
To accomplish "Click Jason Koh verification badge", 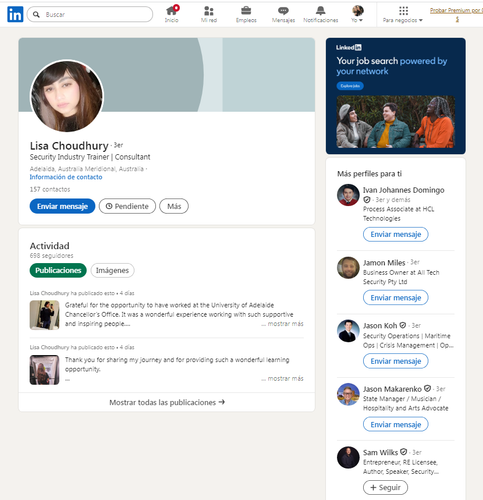I will coord(403,325).
